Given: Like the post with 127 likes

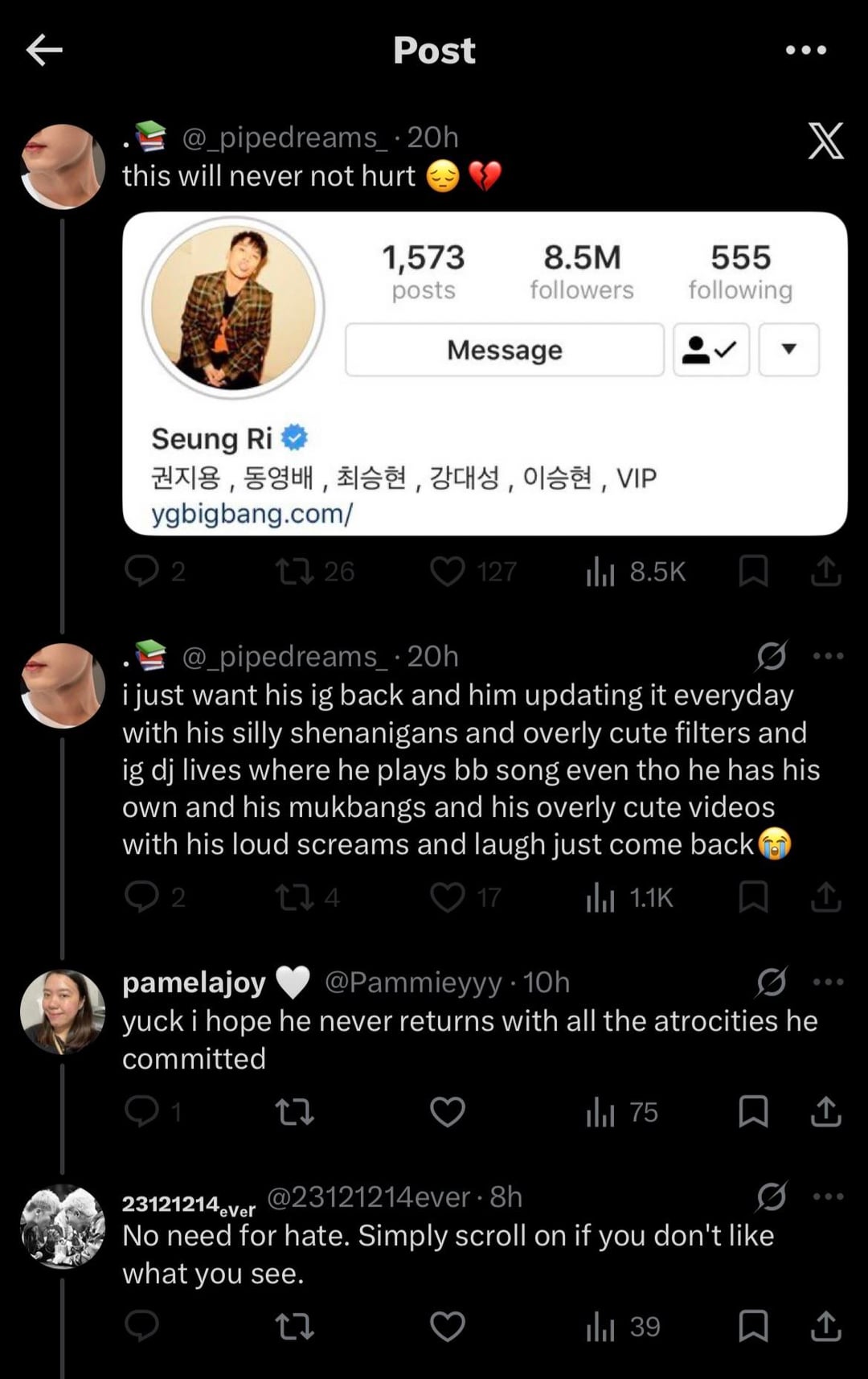Looking at the screenshot, I should pos(447,572).
